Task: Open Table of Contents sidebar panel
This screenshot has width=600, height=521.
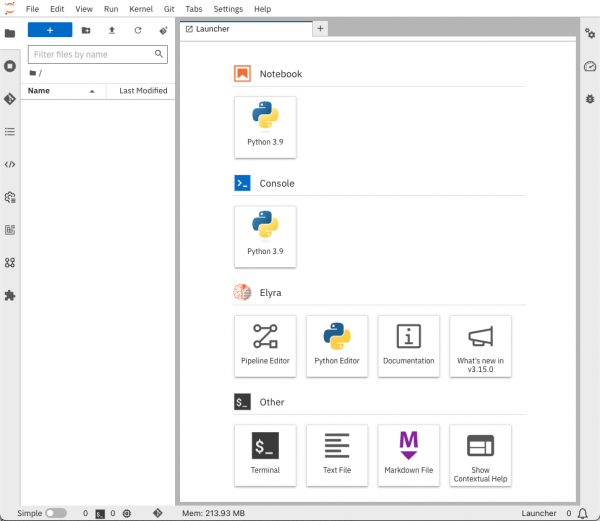Action: [x=10, y=132]
